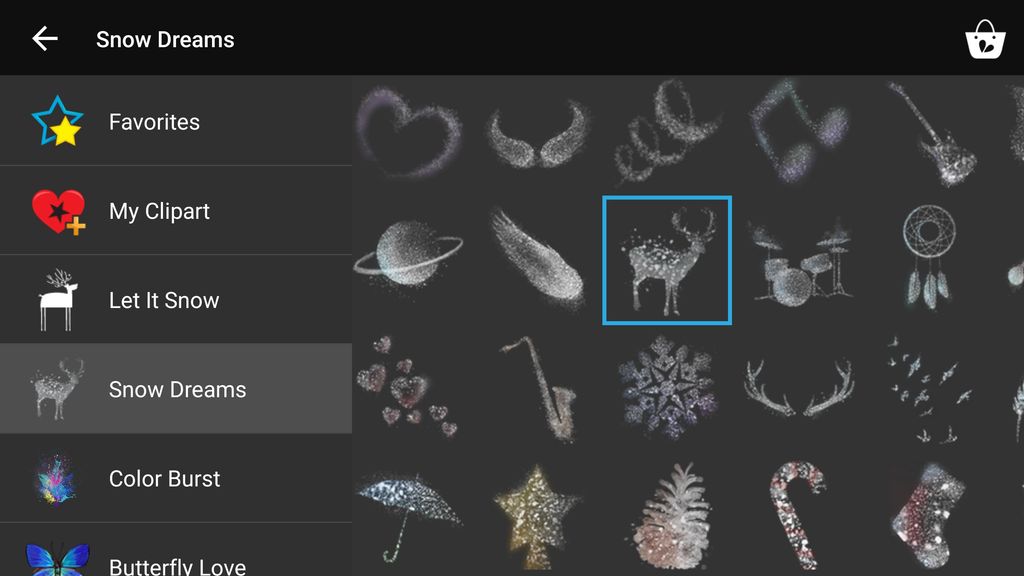1024x576 pixels.
Task: Open the Favorites category
Action: (x=176, y=121)
